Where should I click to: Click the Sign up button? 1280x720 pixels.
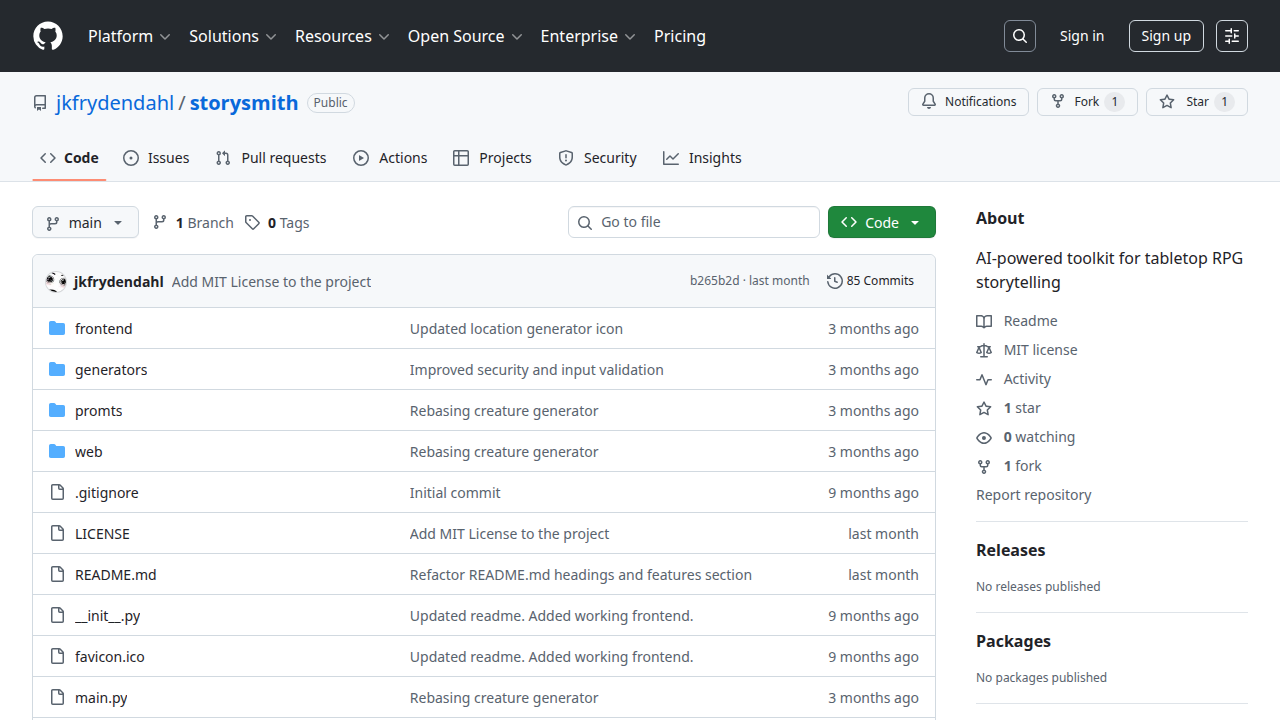pos(1166,36)
